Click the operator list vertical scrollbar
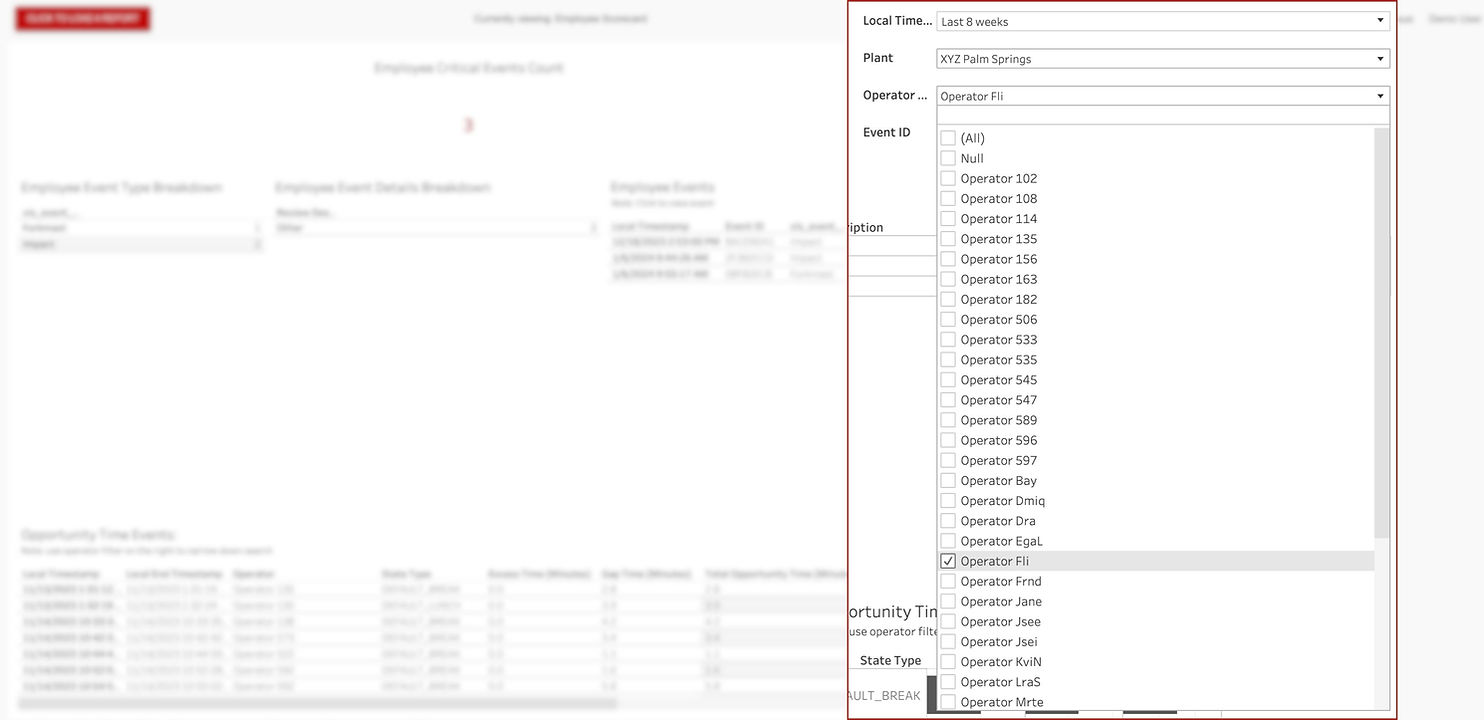 (x=1381, y=330)
